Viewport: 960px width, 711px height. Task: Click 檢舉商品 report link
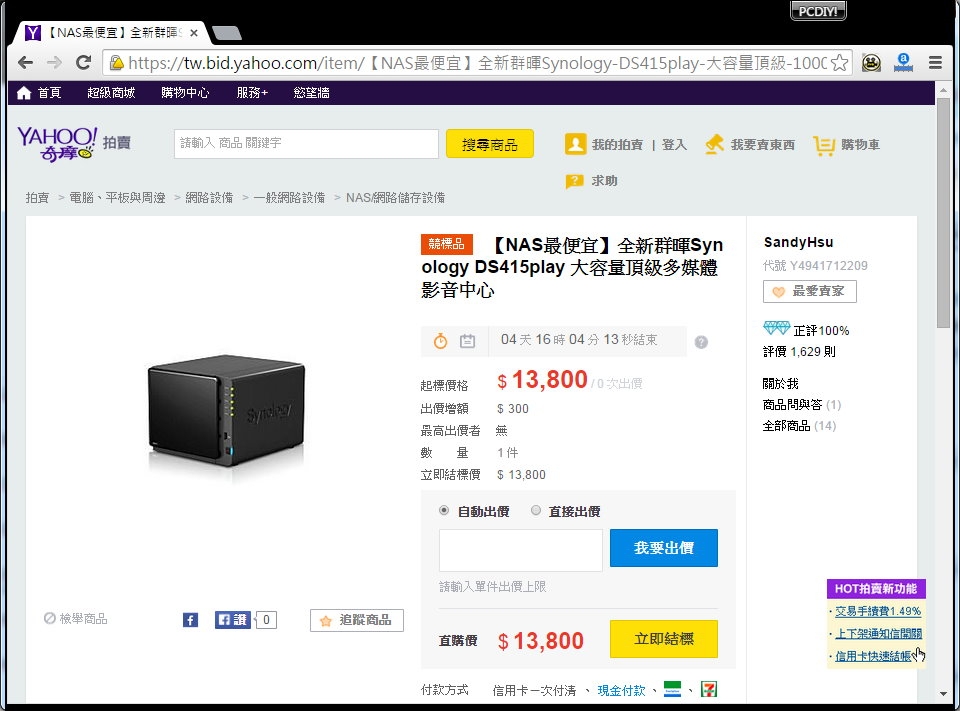point(76,619)
